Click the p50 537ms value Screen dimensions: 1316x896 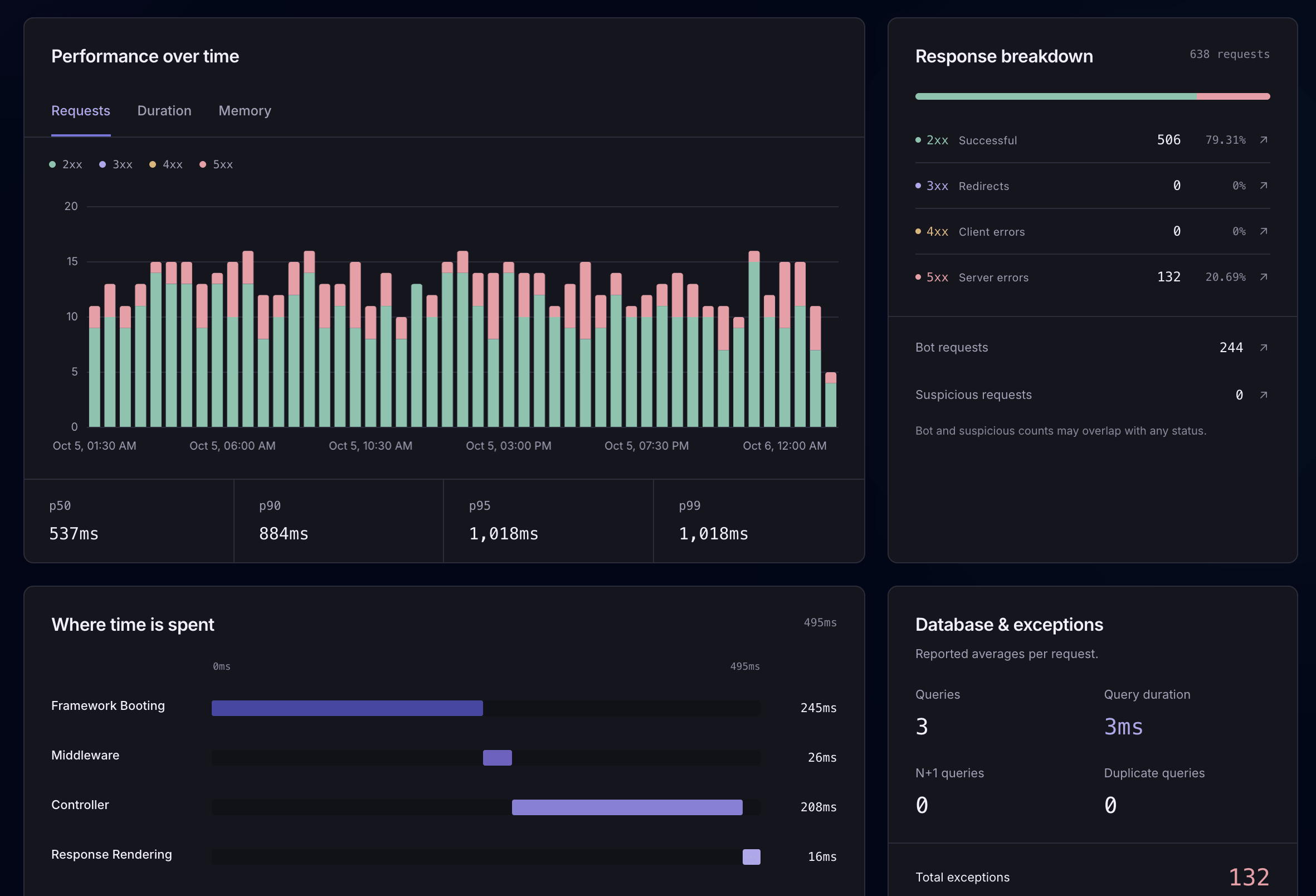tap(74, 533)
